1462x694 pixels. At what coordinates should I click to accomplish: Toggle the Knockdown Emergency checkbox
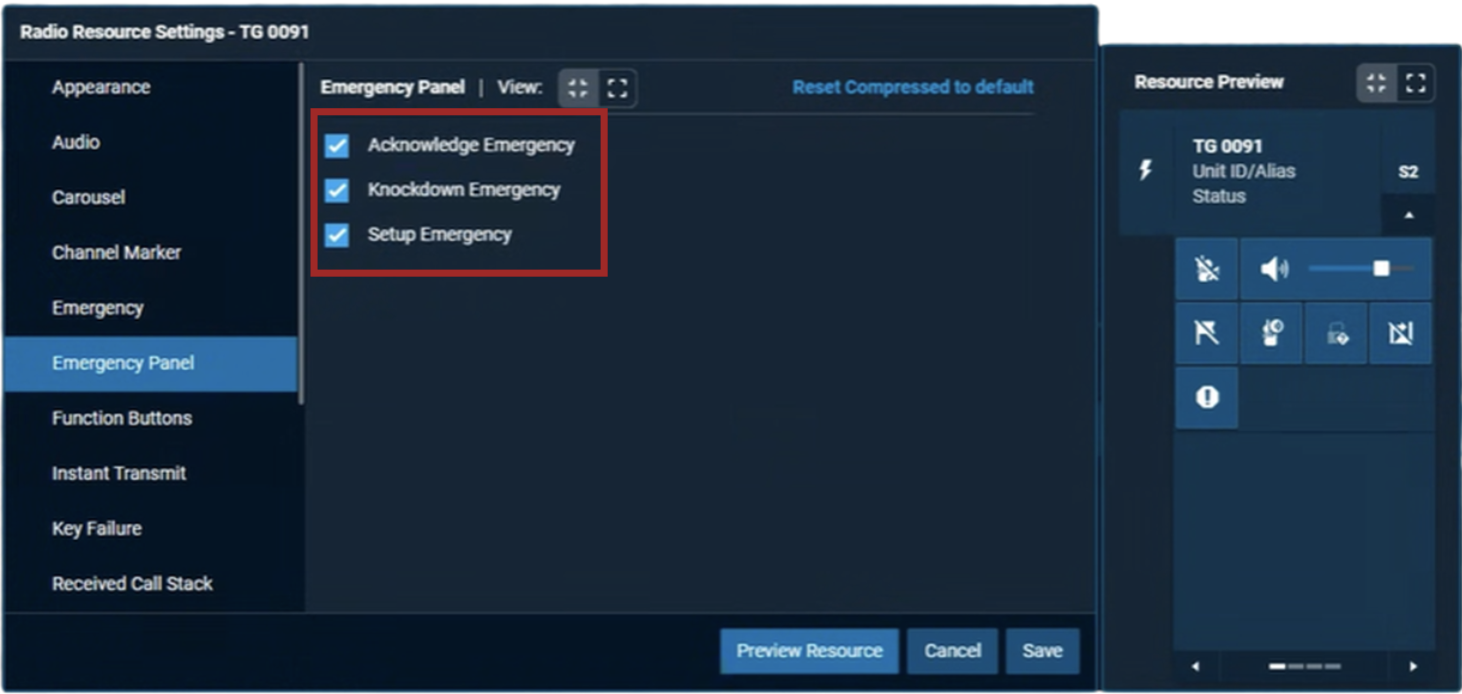click(337, 190)
